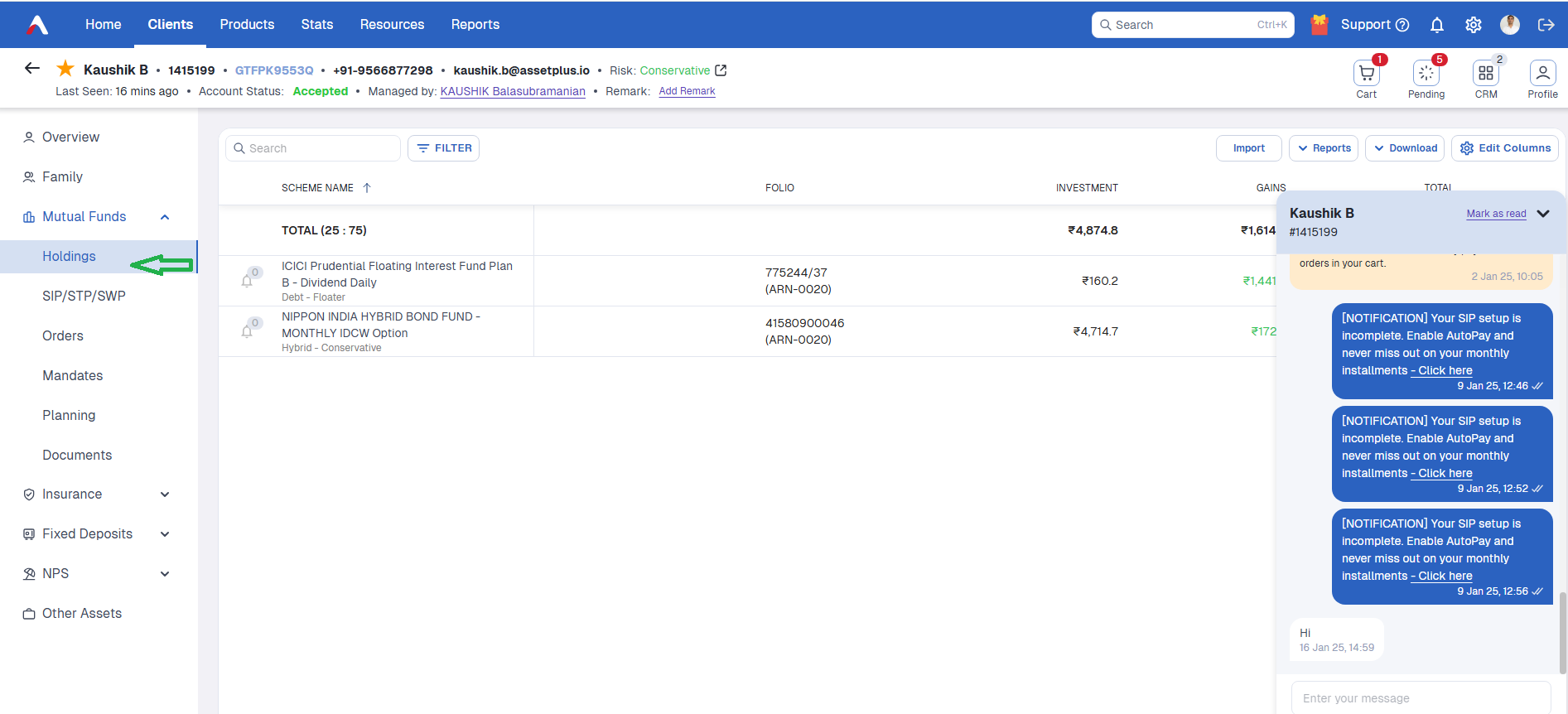Sort by Scheme Name arrow

click(x=367, y=188)
